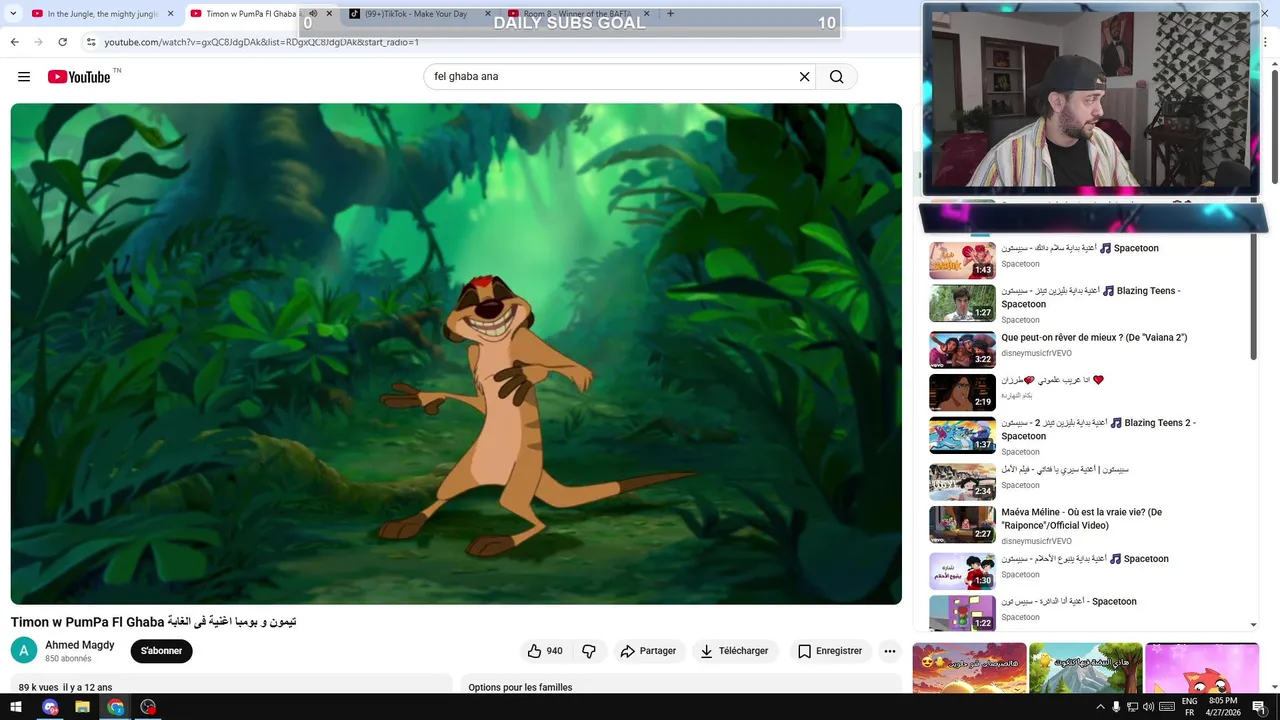The height and width of the screenshot is (720, 1280).
Task: Subscribe with the S'abonner button
Action: click(161, 651)
